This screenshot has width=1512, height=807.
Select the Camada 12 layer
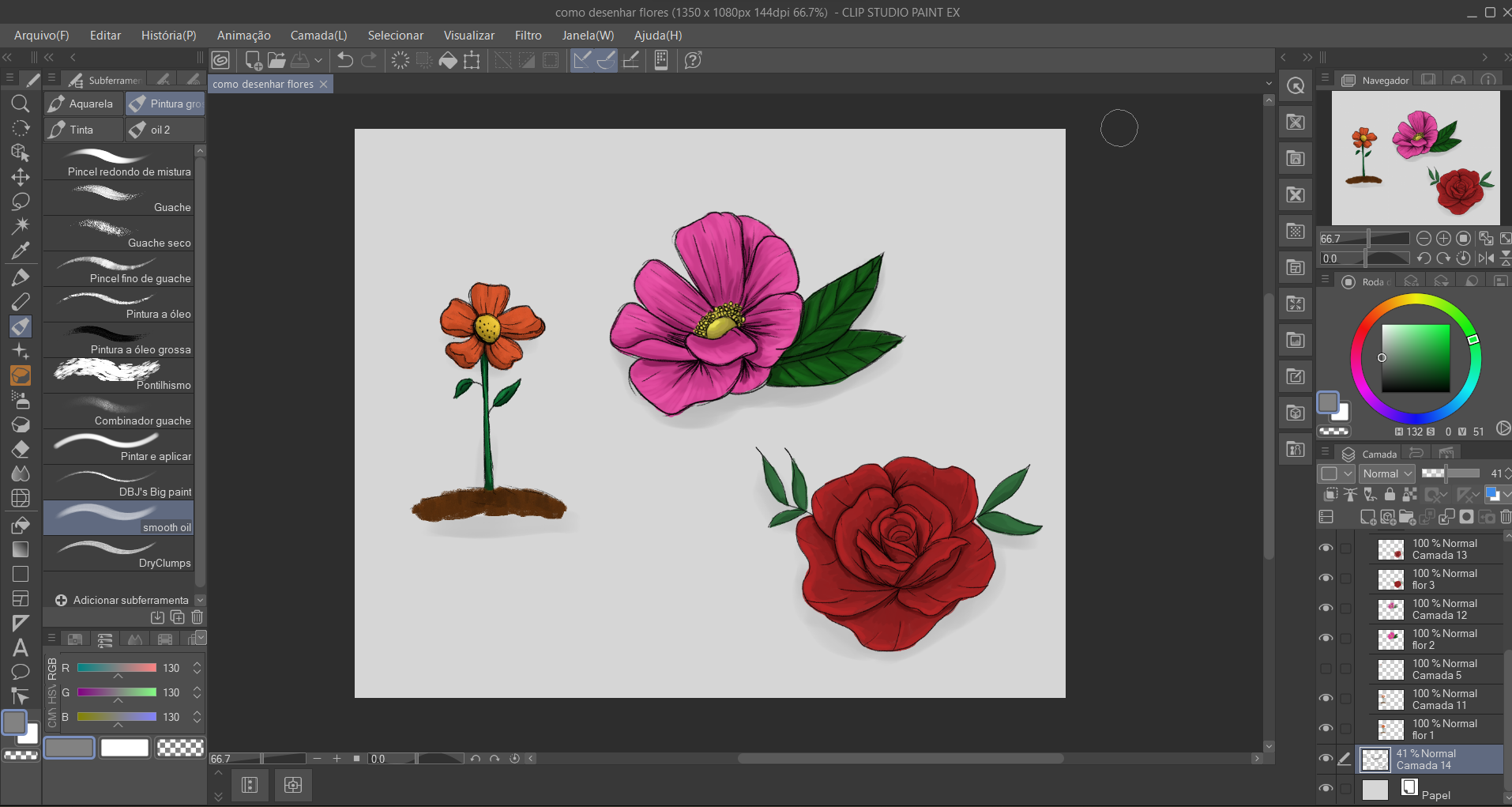point(1438,609)
